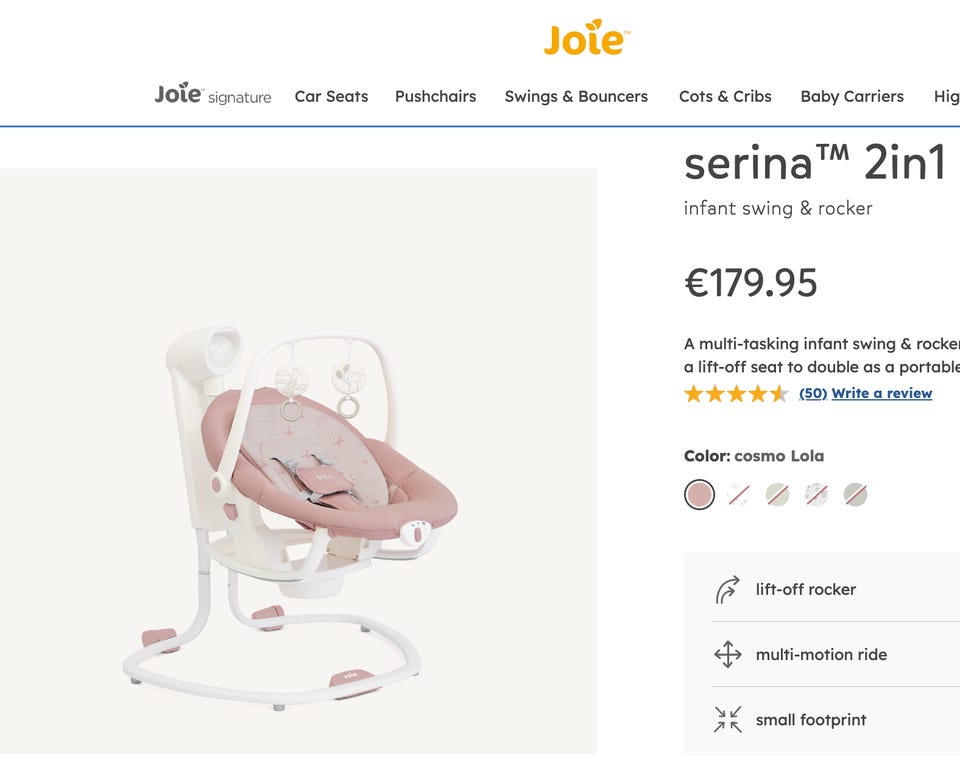The height and width of the screenshot is (757, 960).
Task: Click the small footprint feature label
Action: point(810,720)
